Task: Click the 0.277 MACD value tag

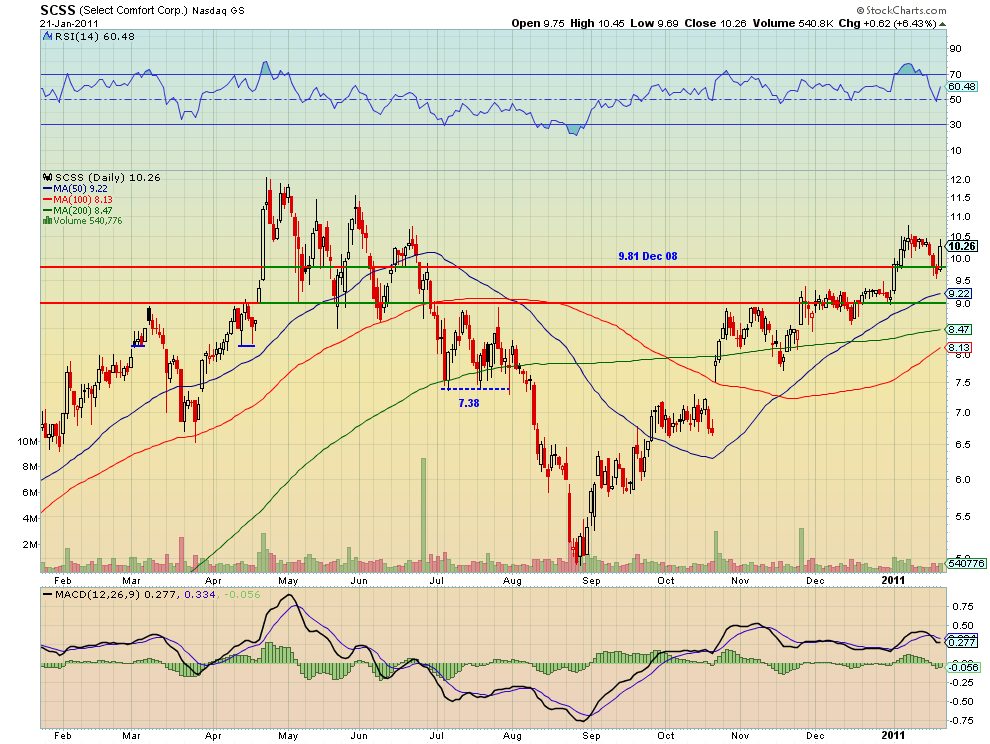Action: (962, 642)
